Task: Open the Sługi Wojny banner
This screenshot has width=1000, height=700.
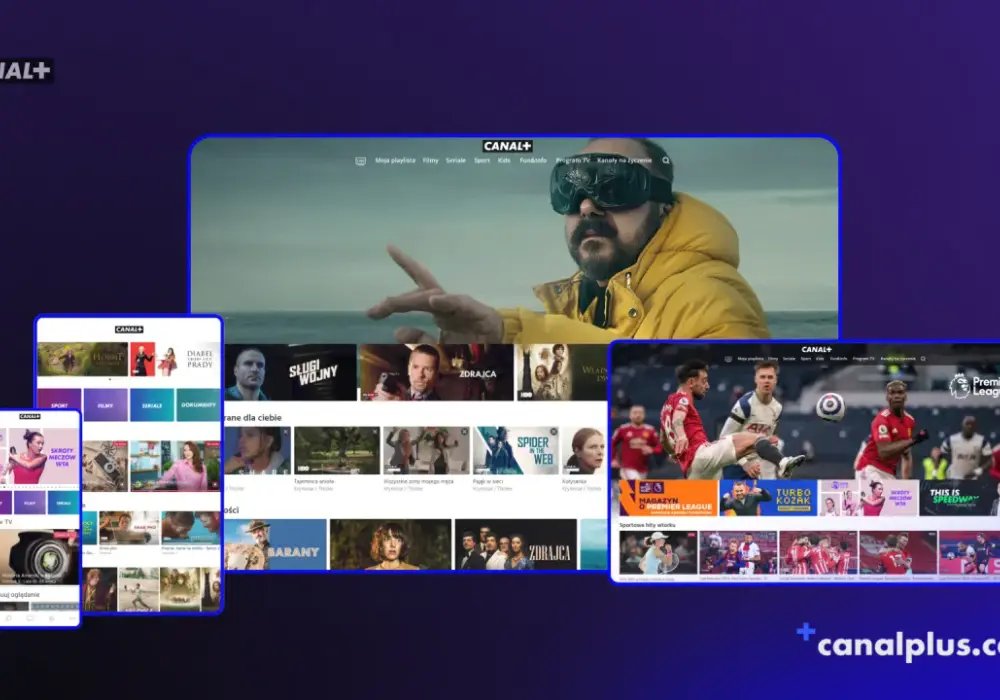Action: tap(291, 372)
